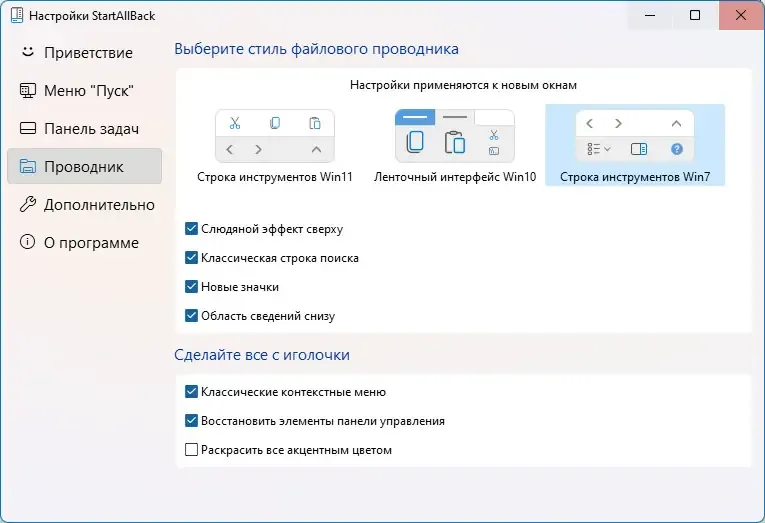Click the Сделайте все с иголочки heading
Image resolution: width=765 pixels, height=523 pixels.
tap(262, 355)
